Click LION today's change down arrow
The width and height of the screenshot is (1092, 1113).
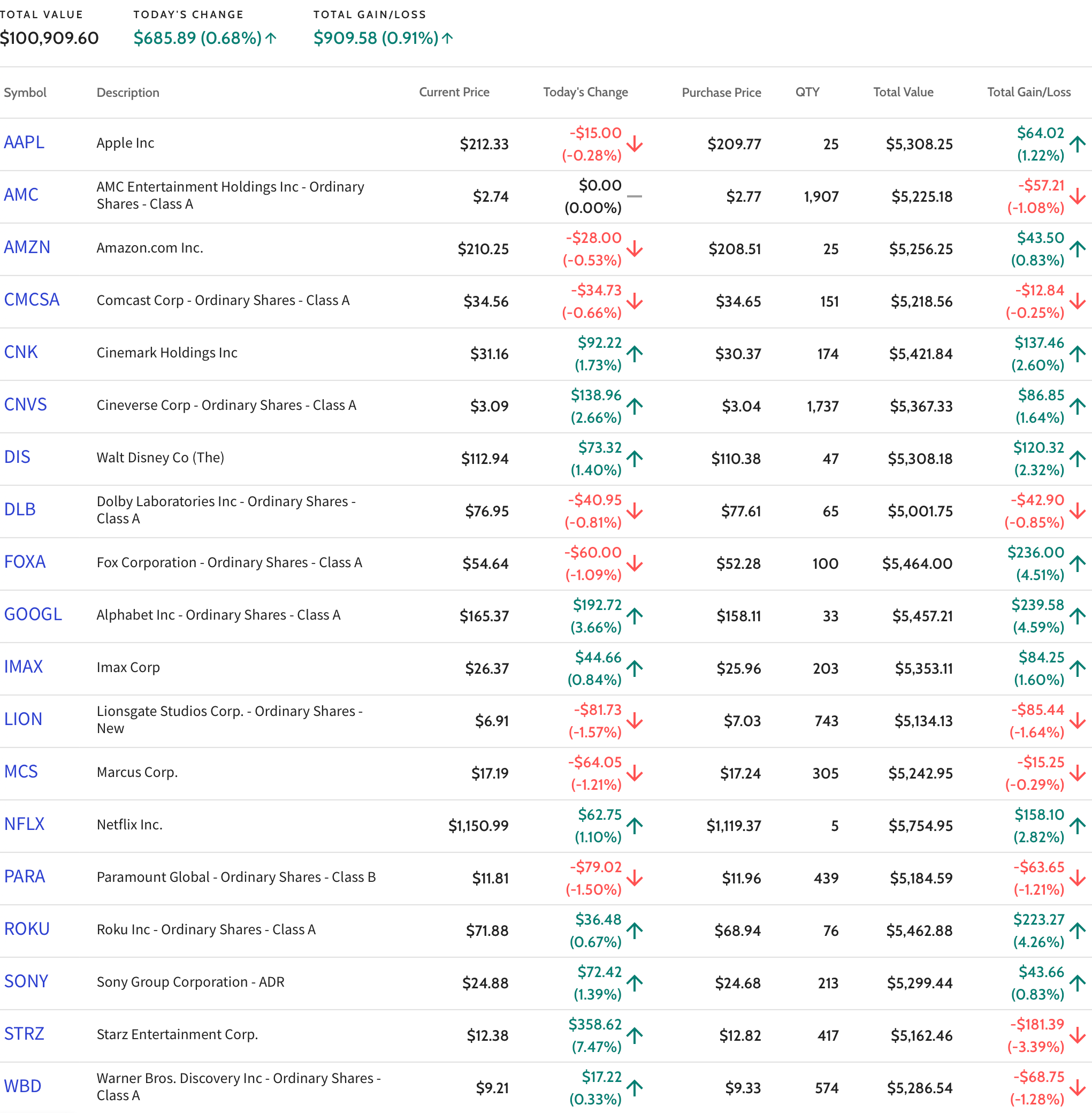coord(635,721)
